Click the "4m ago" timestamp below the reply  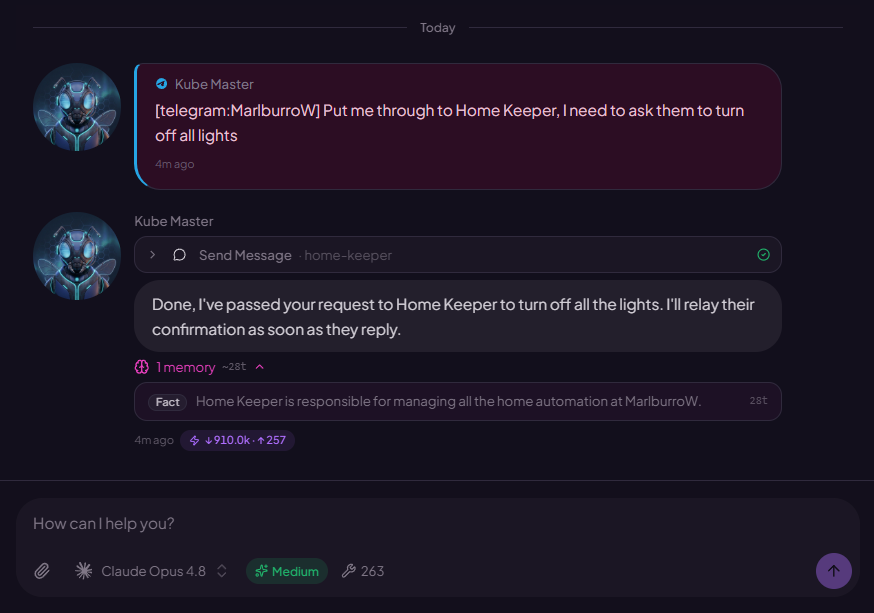pos(154,440)
